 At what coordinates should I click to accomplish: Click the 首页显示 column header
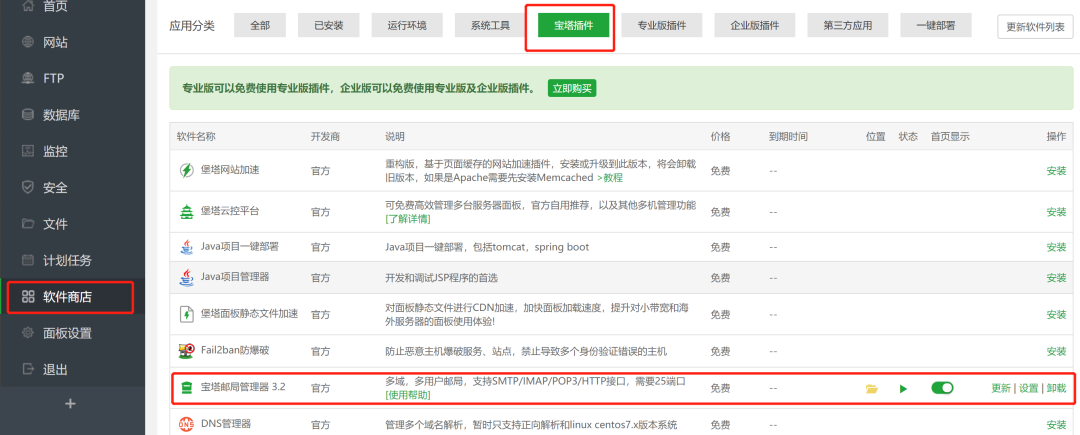click(950, 136)
